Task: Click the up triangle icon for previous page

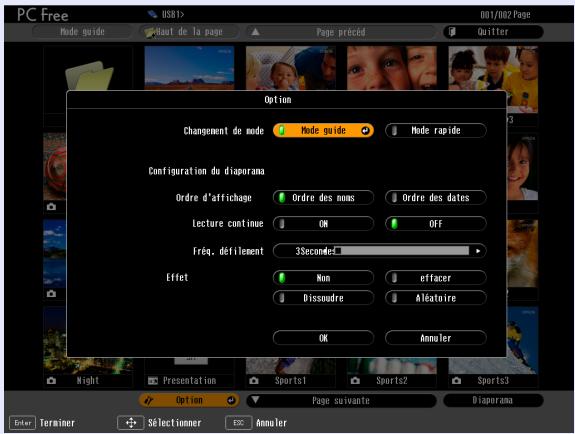Action: pyautogui.click(x=256, y=32)
